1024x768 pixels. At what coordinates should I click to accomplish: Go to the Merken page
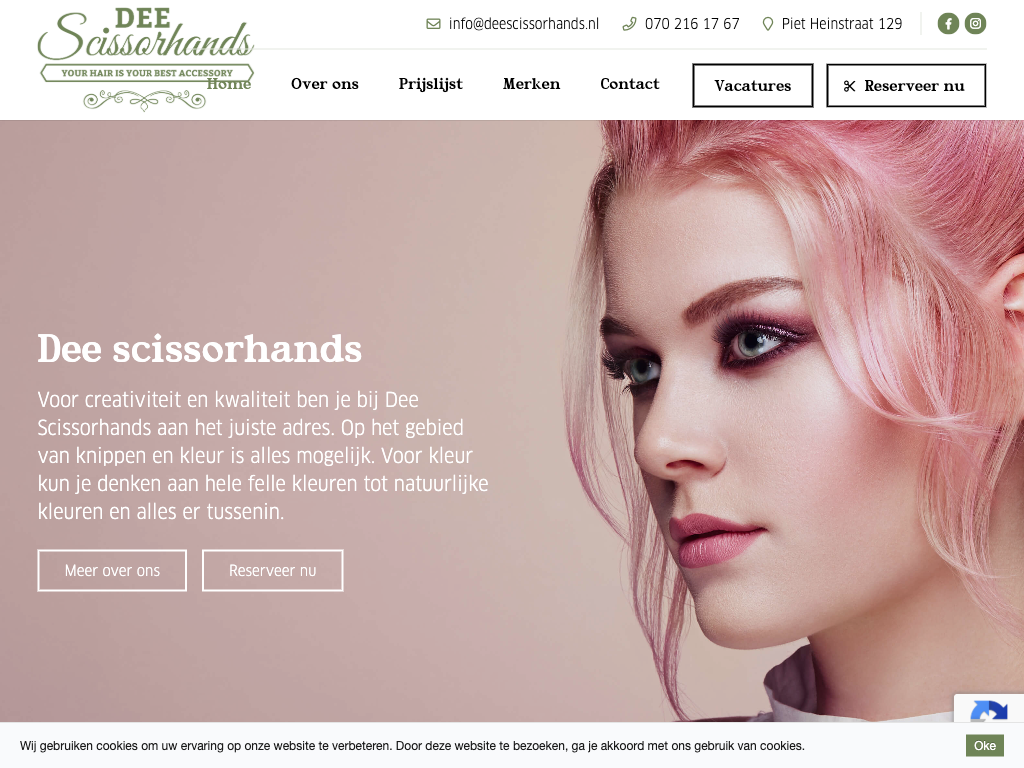tap(532, 84)
